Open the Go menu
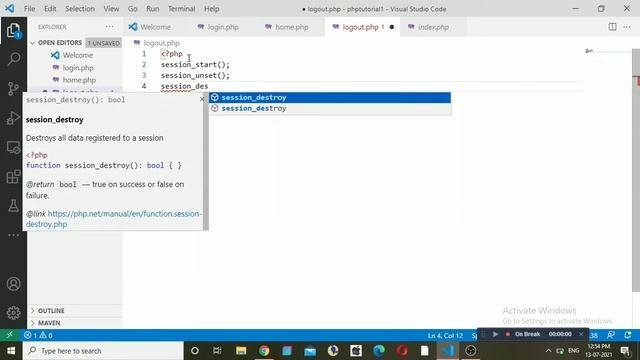The height and width of the screenshot is (360, 640). [133, 9]
